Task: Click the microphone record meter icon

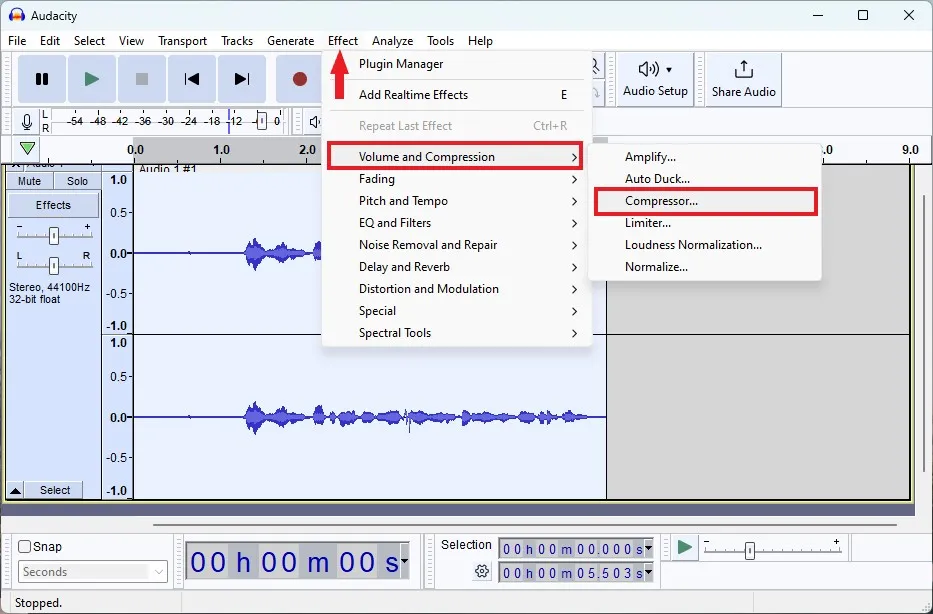Action: click(x=27, y=122)
